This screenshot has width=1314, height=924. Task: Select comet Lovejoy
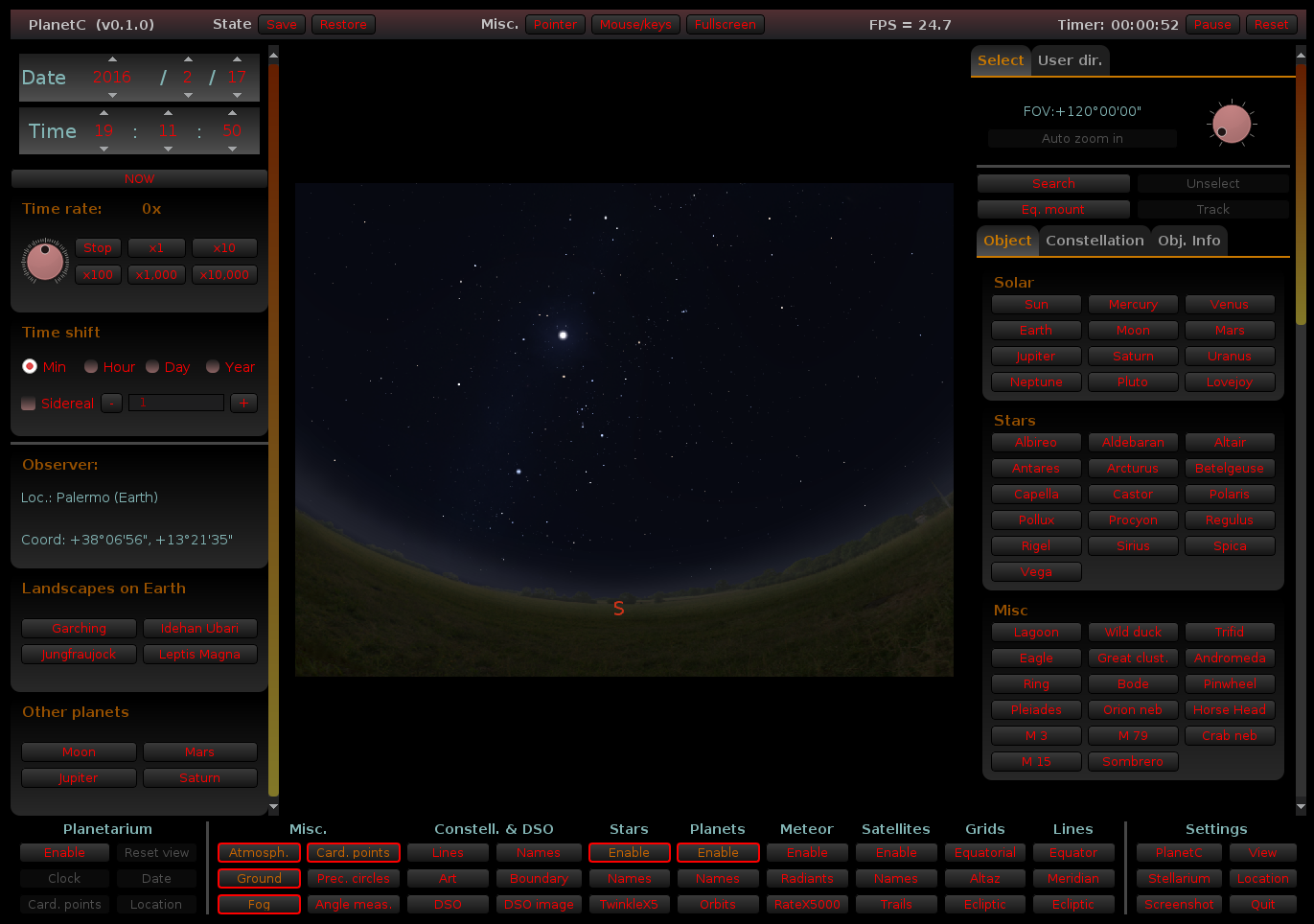1230,382
